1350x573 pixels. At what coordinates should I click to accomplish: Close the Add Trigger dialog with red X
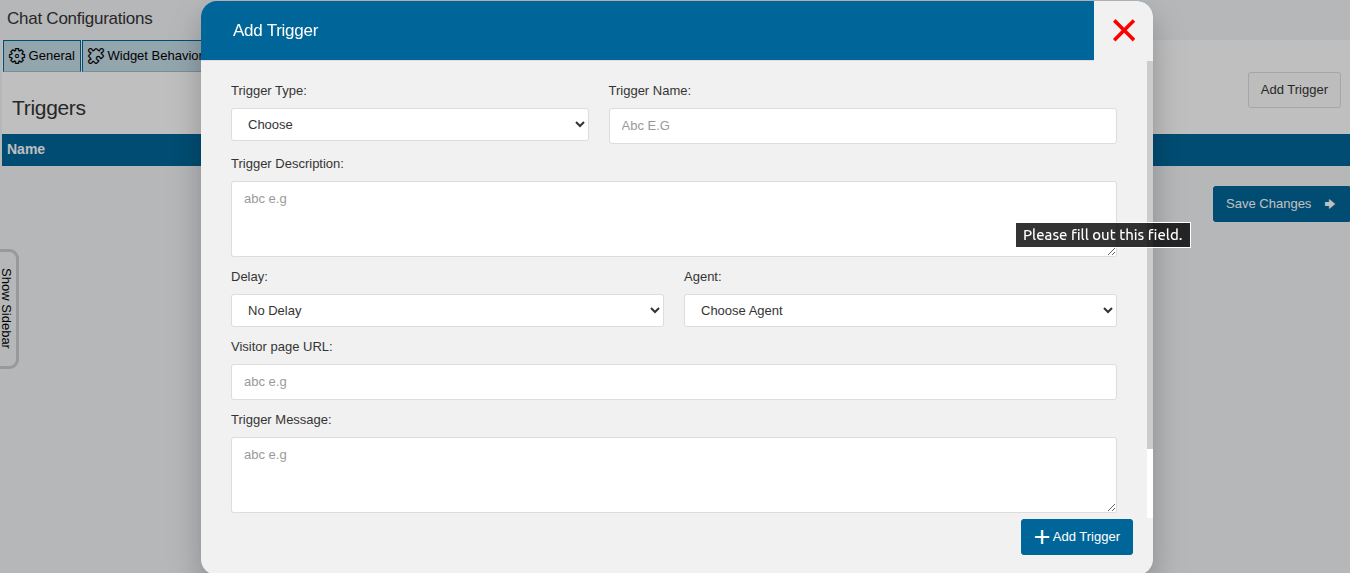1124,30
